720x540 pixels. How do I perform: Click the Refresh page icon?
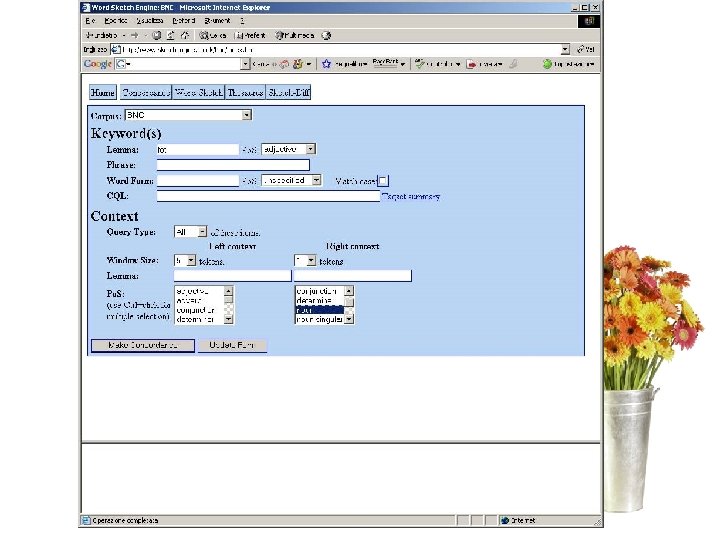(170, 35)
